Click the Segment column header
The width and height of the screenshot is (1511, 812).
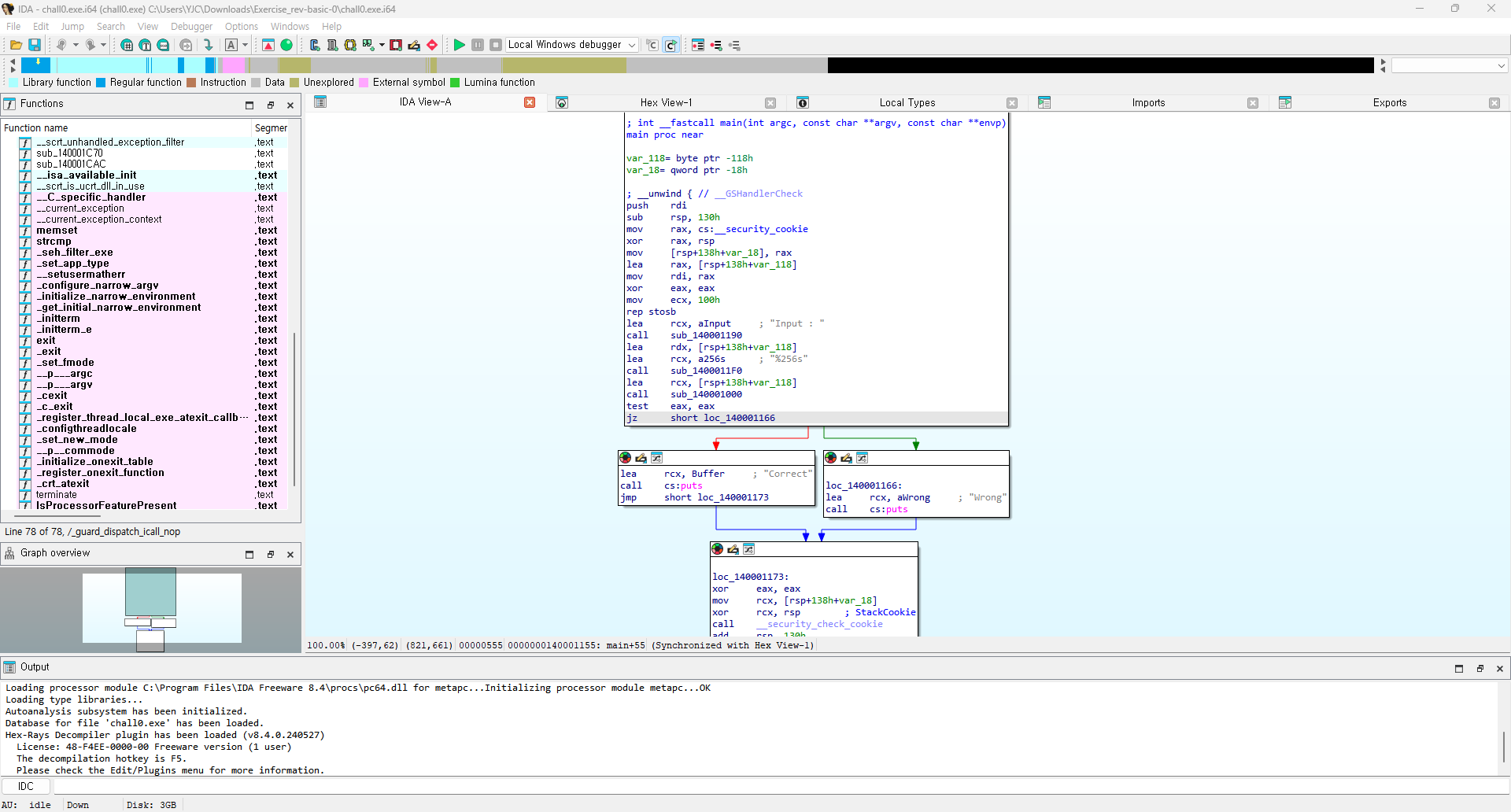tap(271, 127)
